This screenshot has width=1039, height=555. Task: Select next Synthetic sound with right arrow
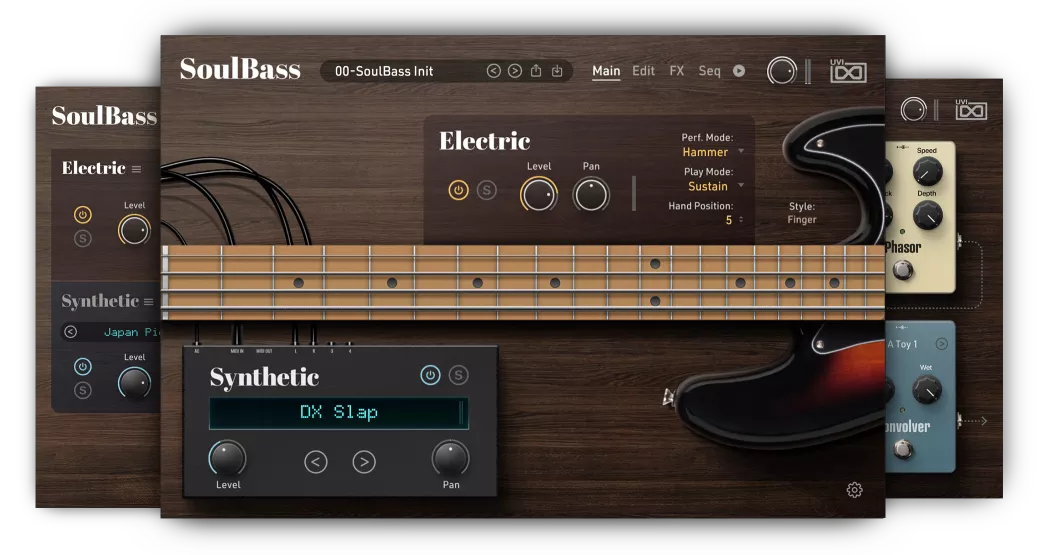tap(364, 462)
